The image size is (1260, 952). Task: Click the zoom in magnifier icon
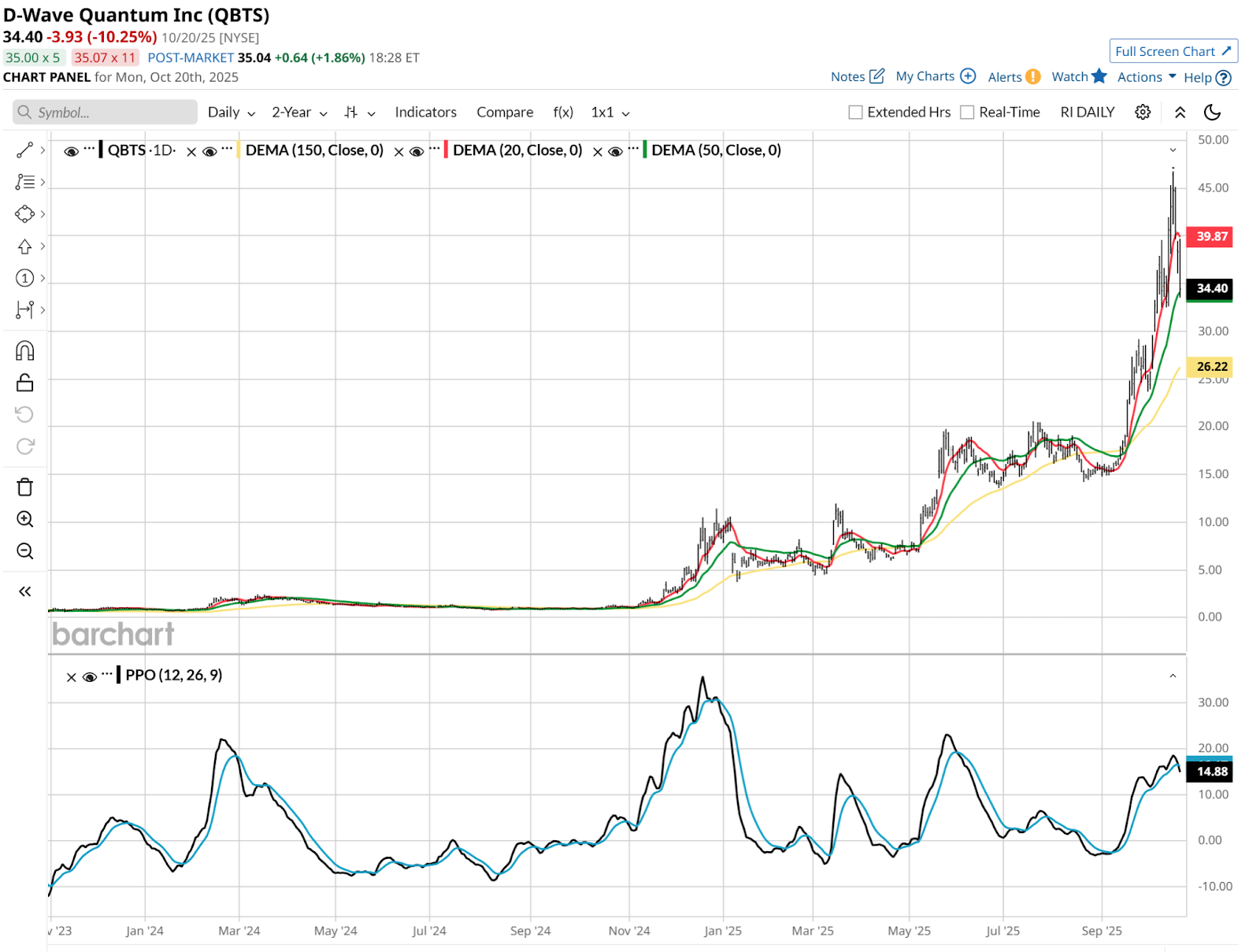coord(24,519)
